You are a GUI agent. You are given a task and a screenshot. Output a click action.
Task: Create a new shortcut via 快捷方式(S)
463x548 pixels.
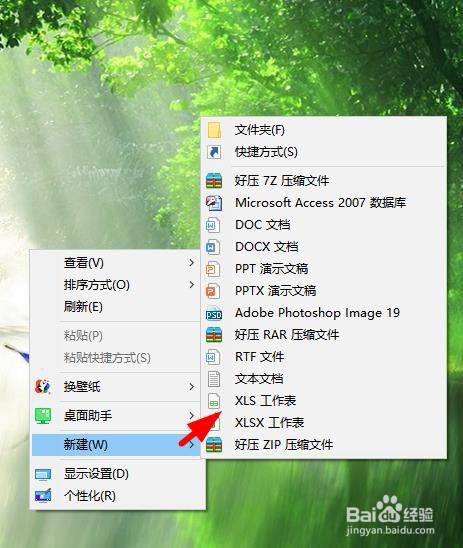(324, 152)
